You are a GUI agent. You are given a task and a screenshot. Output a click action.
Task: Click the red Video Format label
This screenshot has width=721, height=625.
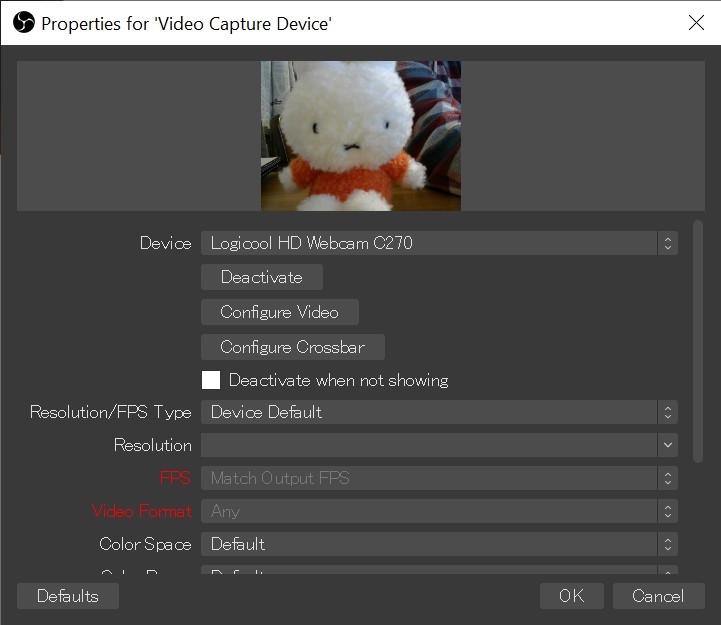tap(142, 511)
